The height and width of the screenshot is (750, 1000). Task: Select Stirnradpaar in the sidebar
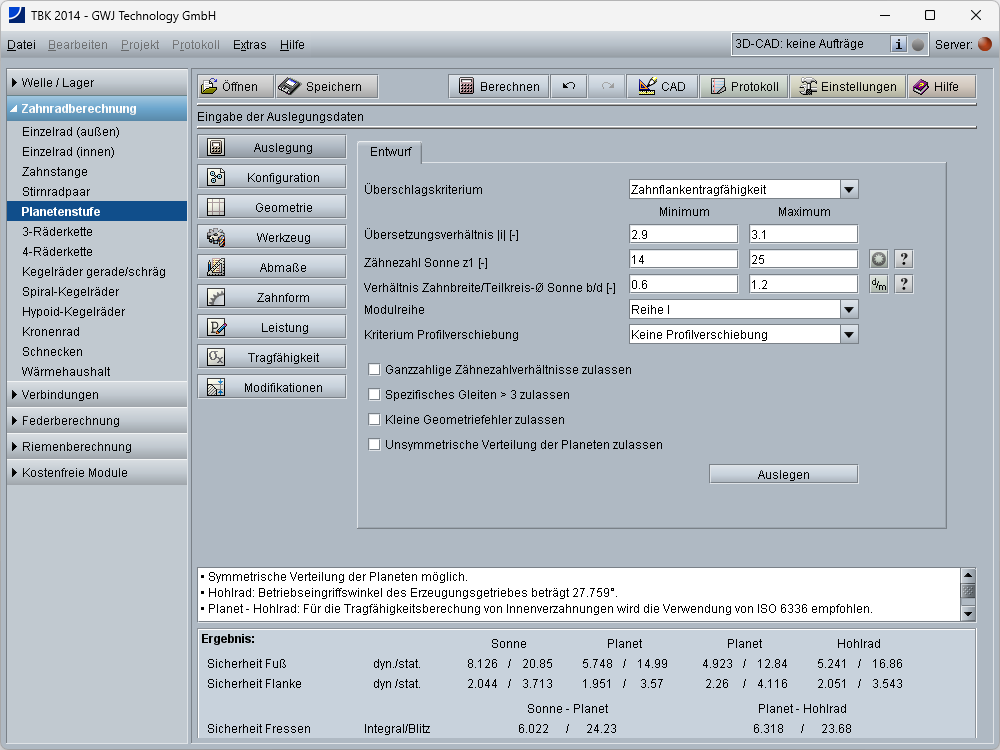pos(56,192)
